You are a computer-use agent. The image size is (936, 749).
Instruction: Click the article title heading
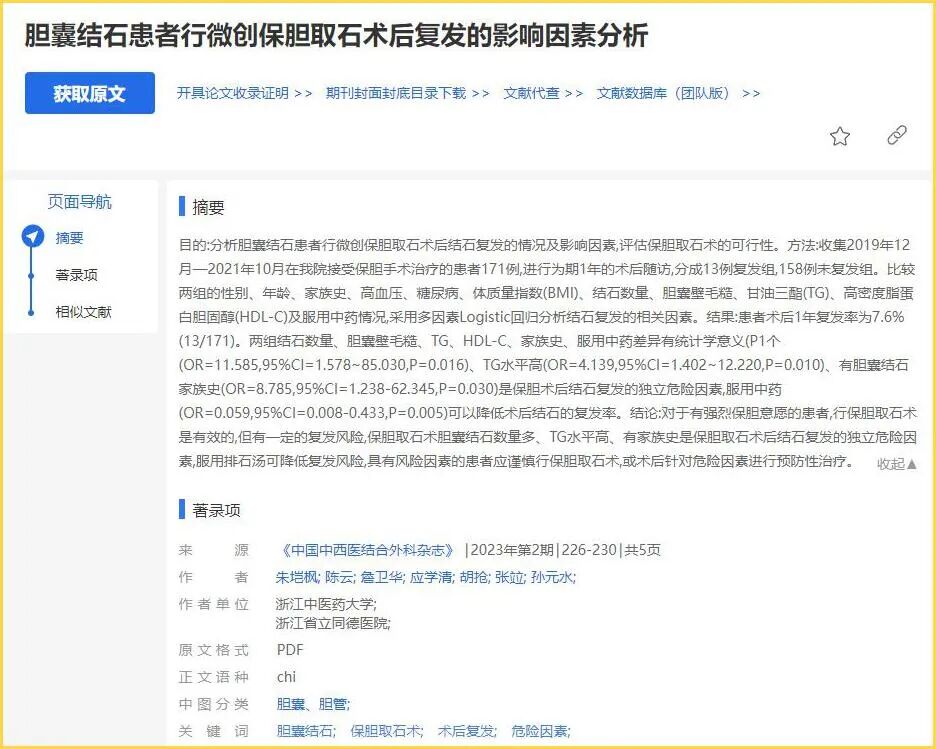[336, 35]
